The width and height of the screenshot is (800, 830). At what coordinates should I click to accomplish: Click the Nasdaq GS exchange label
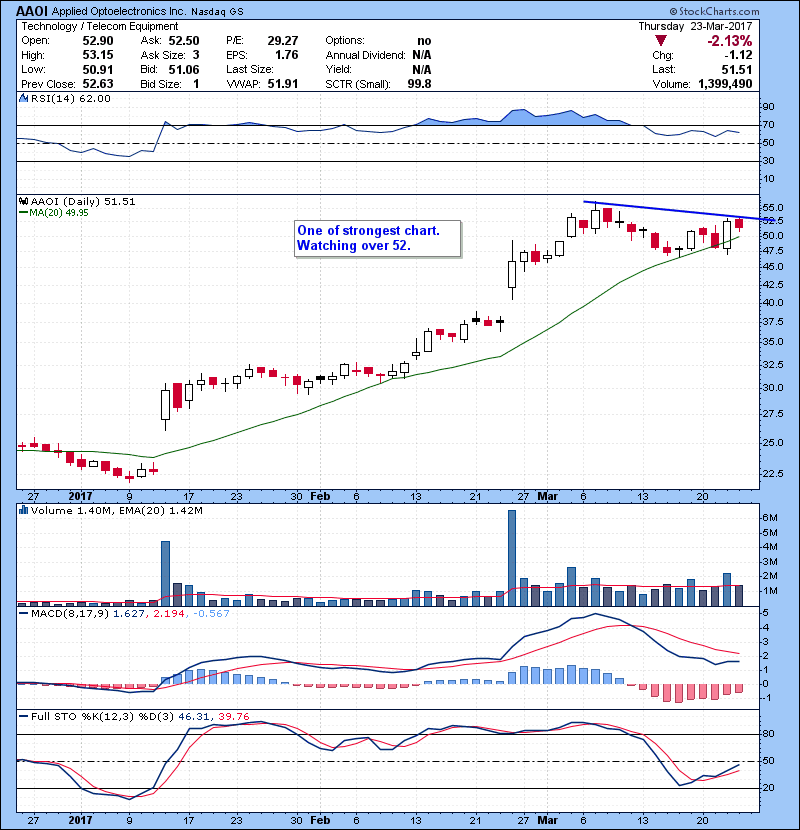click(217, 12)
